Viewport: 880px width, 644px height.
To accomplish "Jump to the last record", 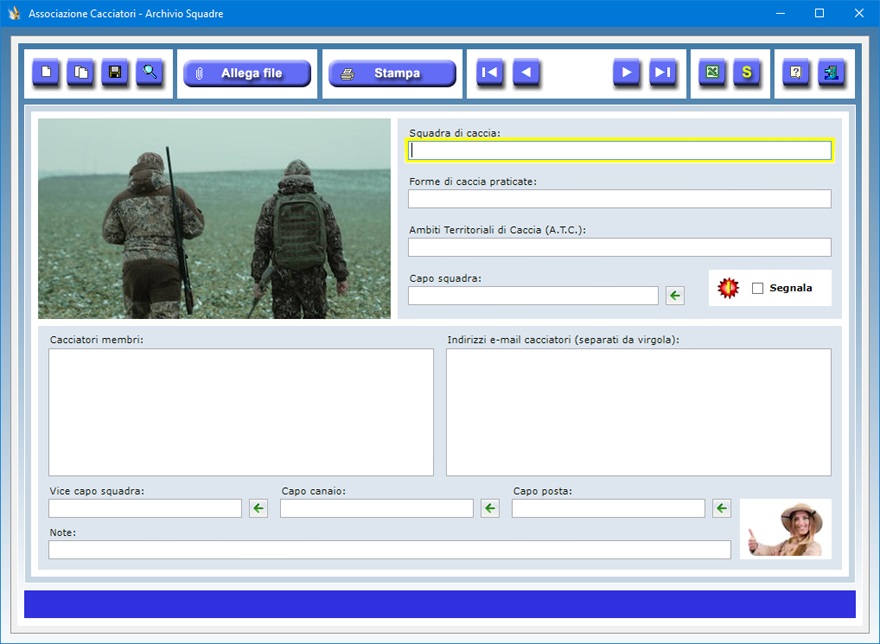I will (x=663, y=72).
